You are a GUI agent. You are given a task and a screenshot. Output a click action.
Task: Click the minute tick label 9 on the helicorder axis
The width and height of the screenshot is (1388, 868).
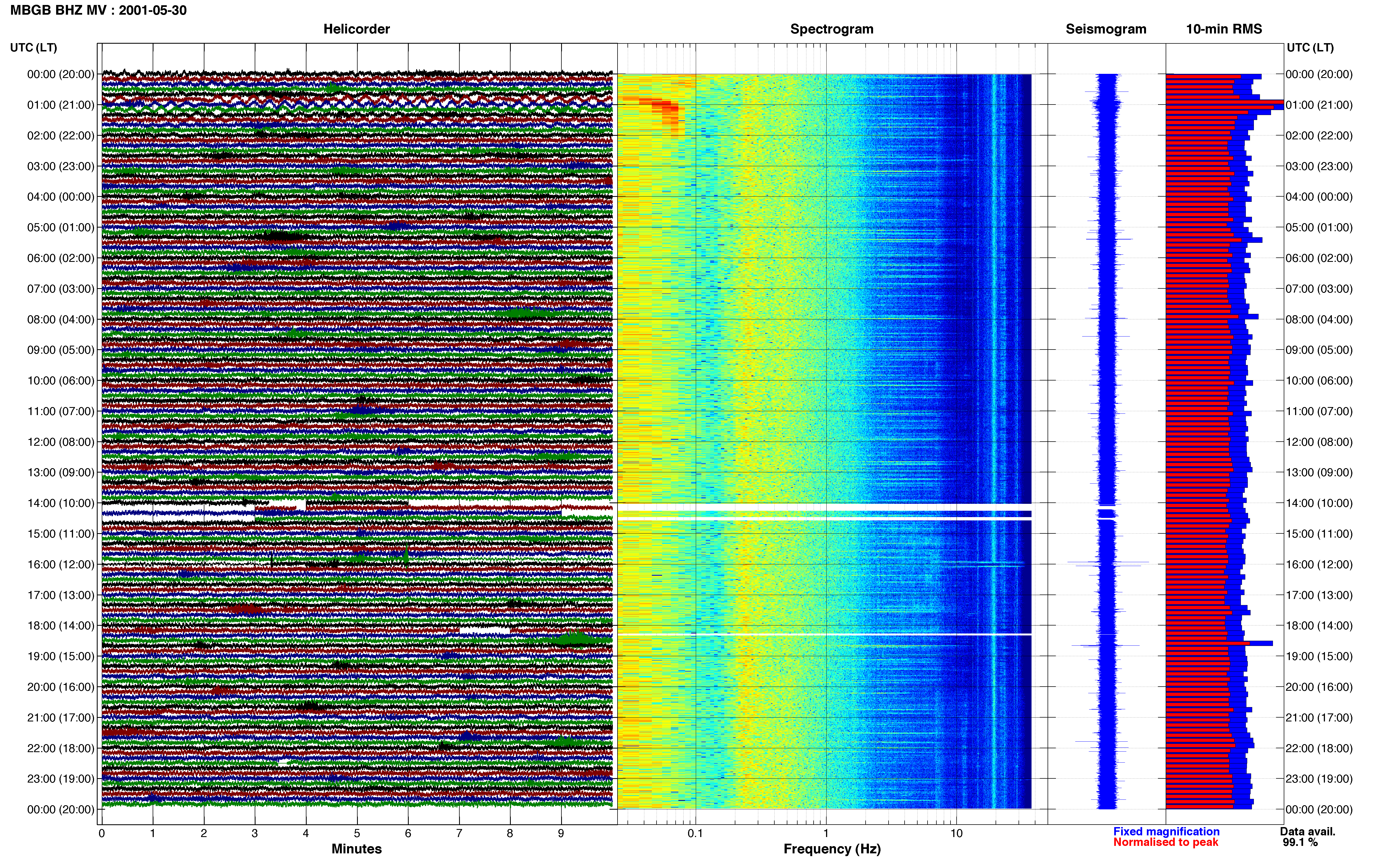click(x=561, y=833)
